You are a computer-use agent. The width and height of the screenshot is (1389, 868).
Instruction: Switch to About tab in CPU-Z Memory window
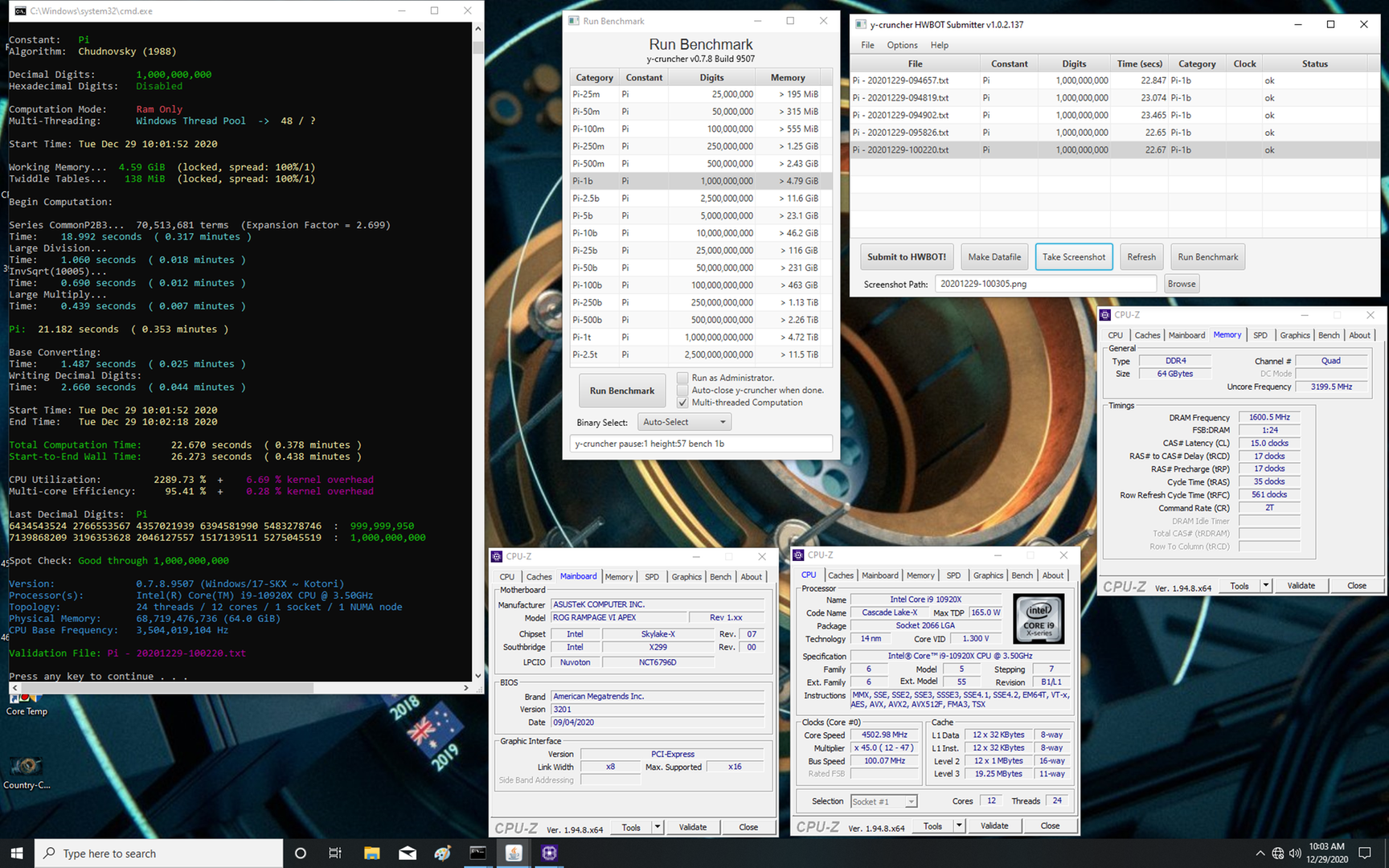[1360, 335]
